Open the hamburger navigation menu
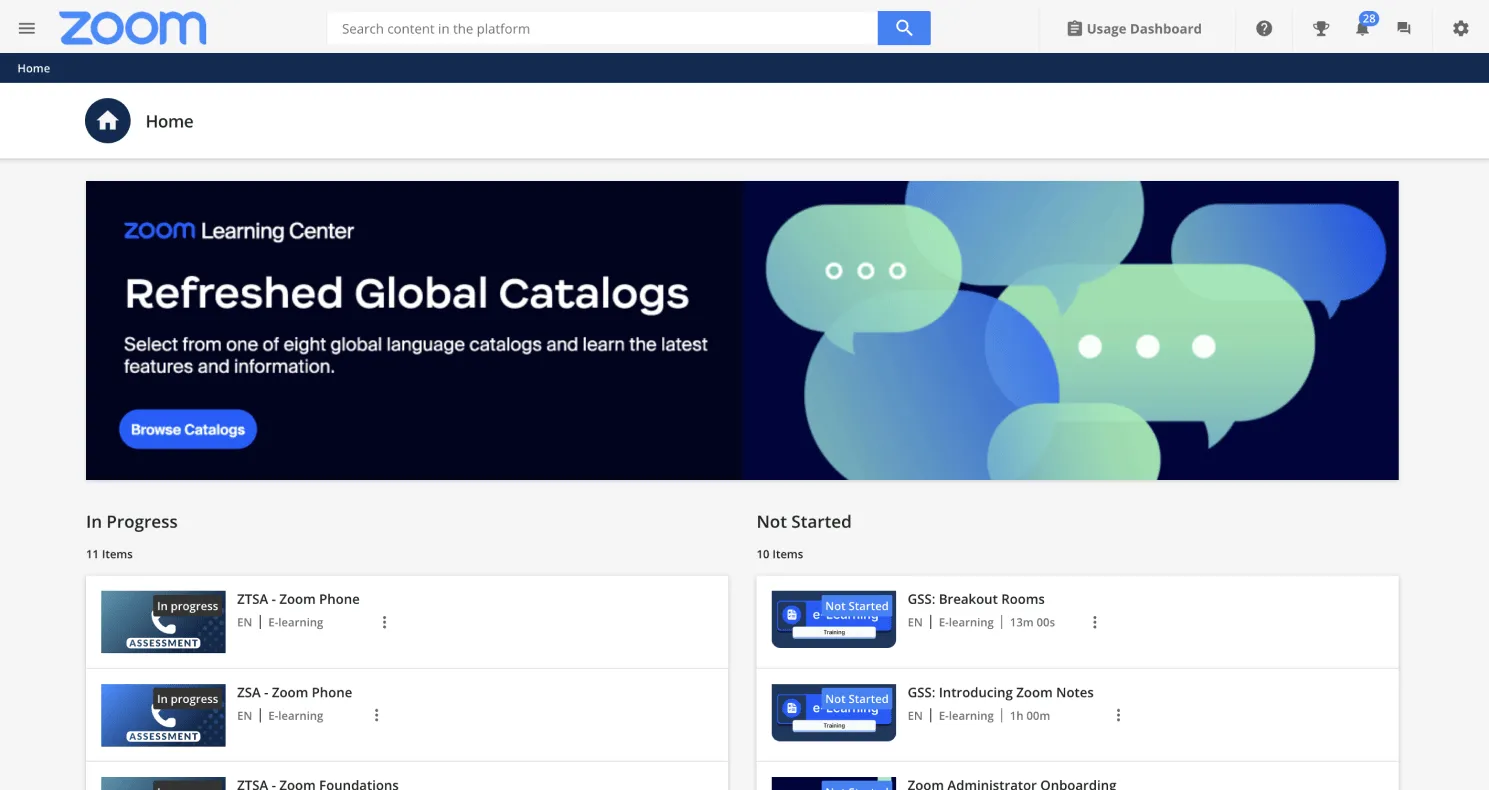 coord(27,28)
